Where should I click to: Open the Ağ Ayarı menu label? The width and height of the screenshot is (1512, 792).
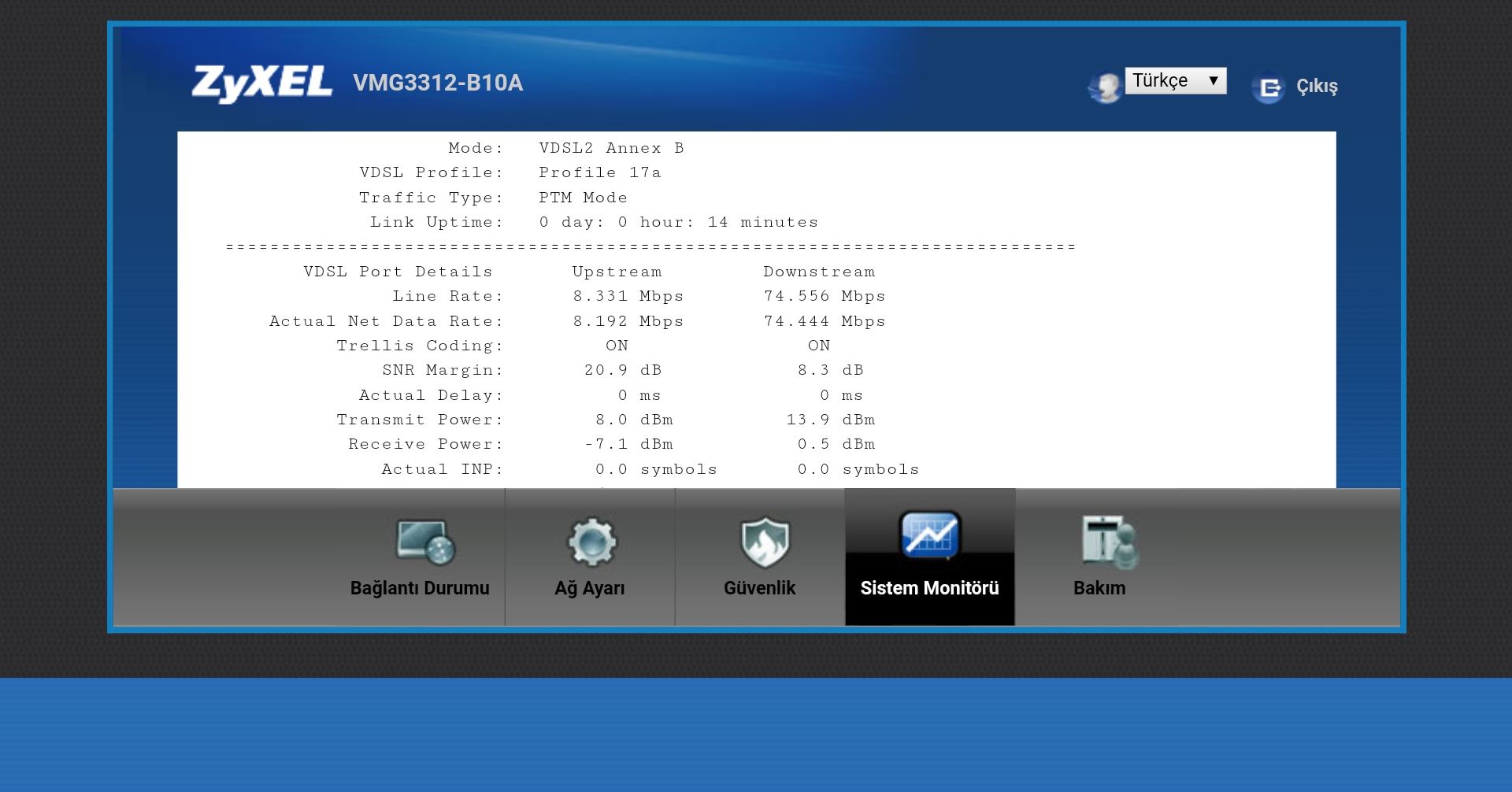(x=590, y=589)
